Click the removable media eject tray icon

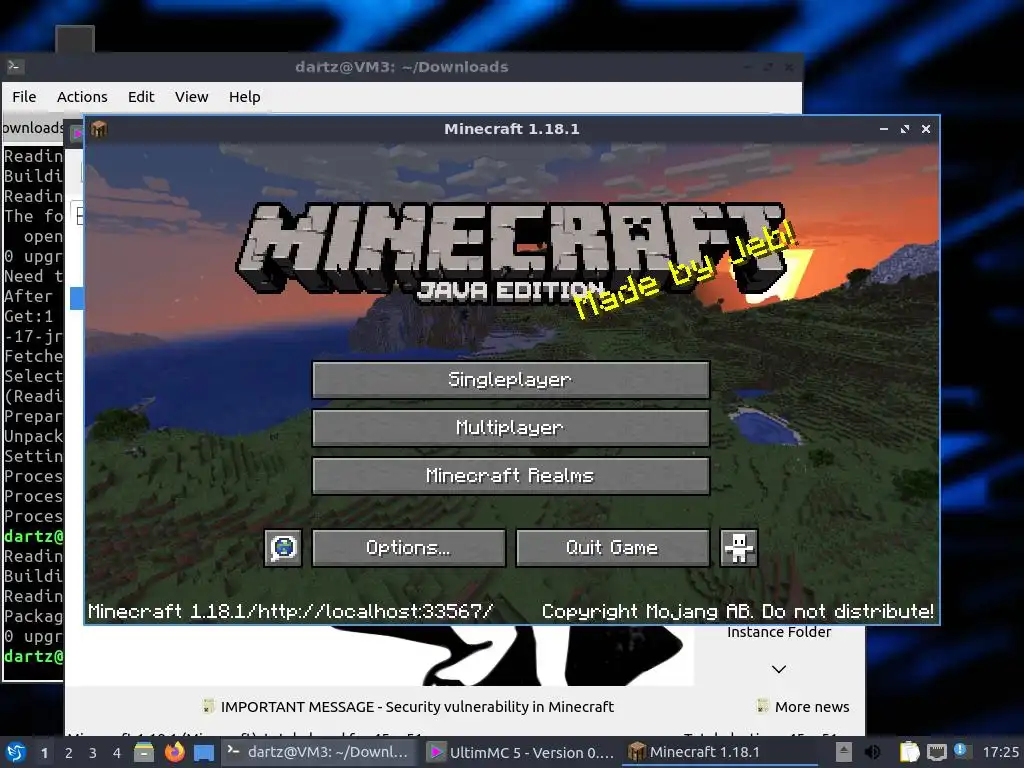pyautogui.click(x=844, y=752)
